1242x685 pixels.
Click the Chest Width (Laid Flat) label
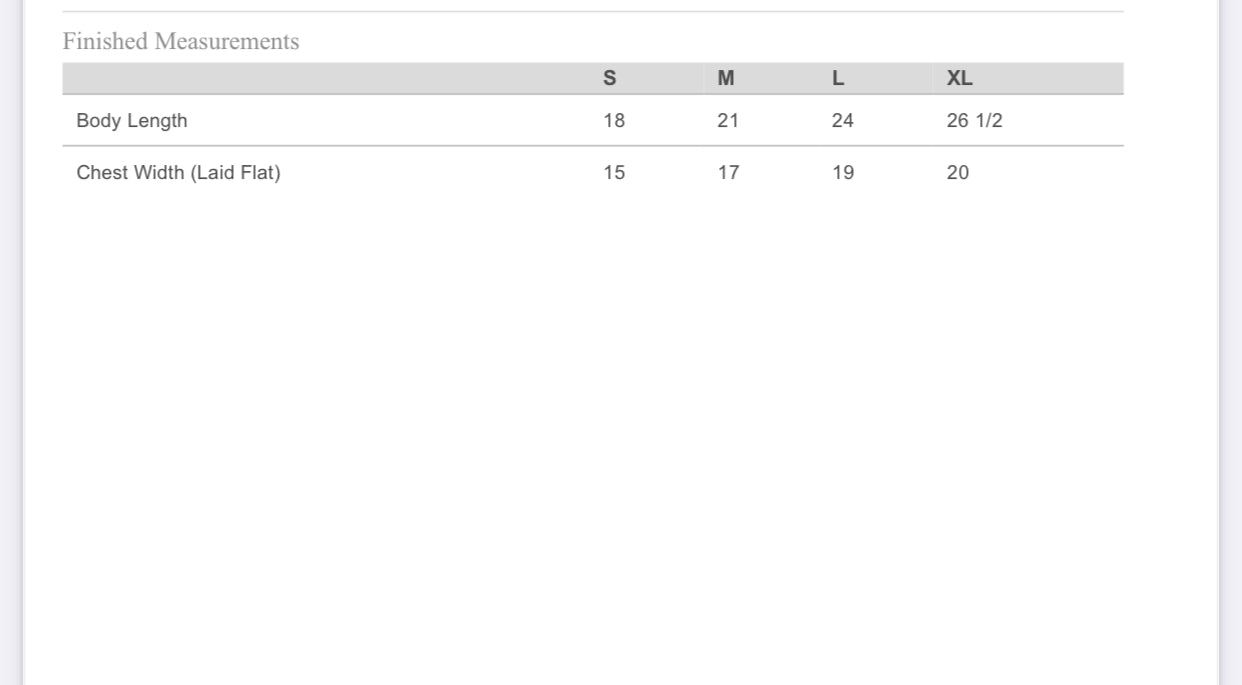click(179, 173)
